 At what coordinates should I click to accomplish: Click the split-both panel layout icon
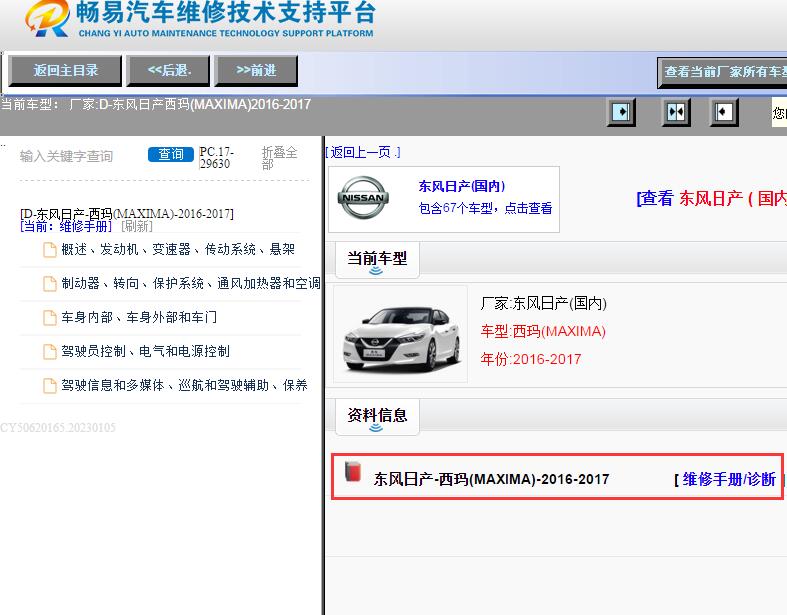pos(676,111)
